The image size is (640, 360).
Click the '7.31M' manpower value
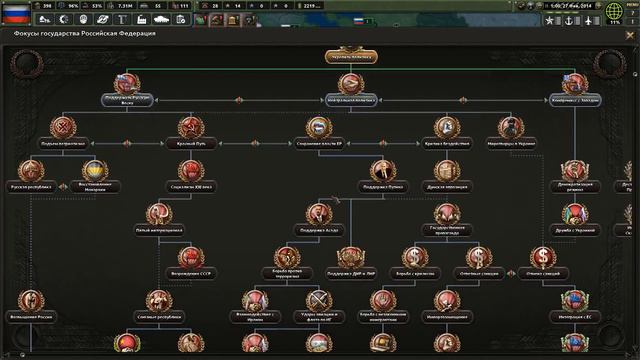click(x=125, y=6)
